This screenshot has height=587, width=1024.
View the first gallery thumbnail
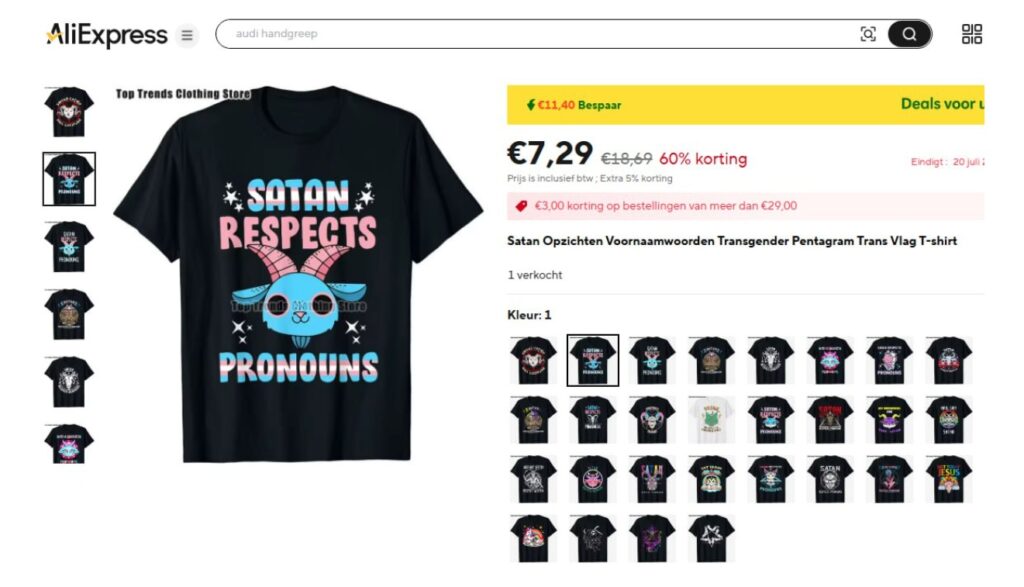coord(69,112)
